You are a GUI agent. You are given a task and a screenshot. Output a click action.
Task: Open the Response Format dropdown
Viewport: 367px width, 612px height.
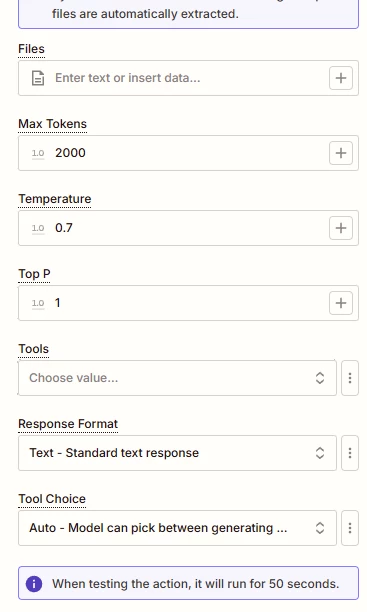[177, 453]
